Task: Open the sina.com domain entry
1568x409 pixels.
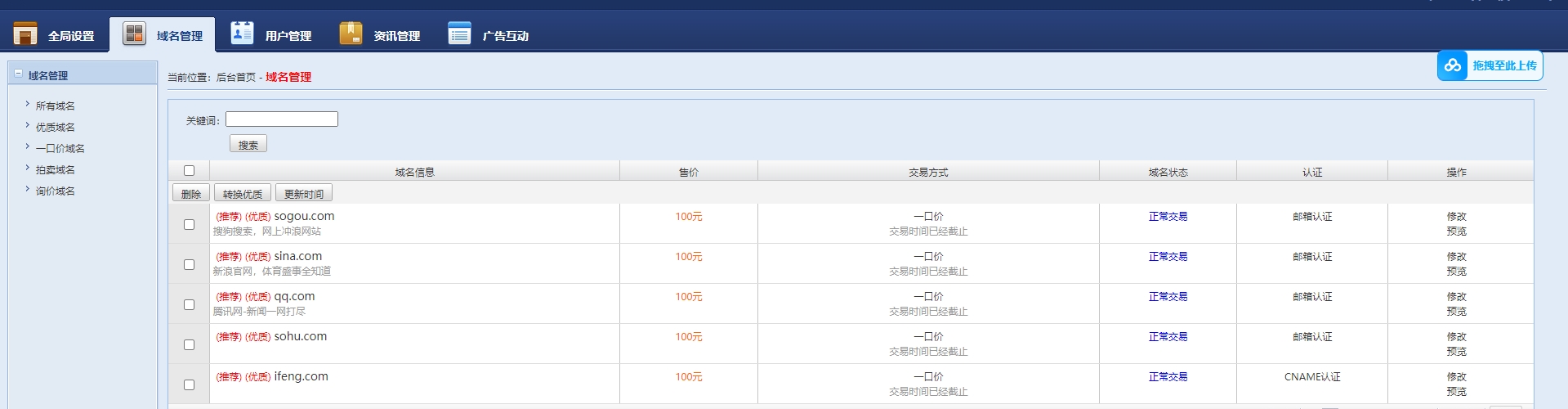Action: tap(298, 256)
